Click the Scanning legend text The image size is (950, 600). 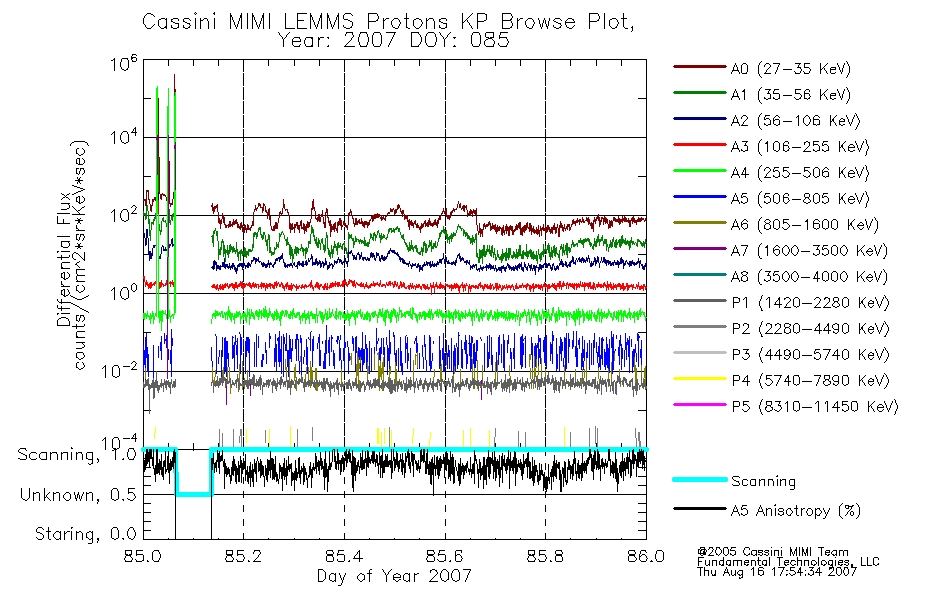[x=763, y=482]
